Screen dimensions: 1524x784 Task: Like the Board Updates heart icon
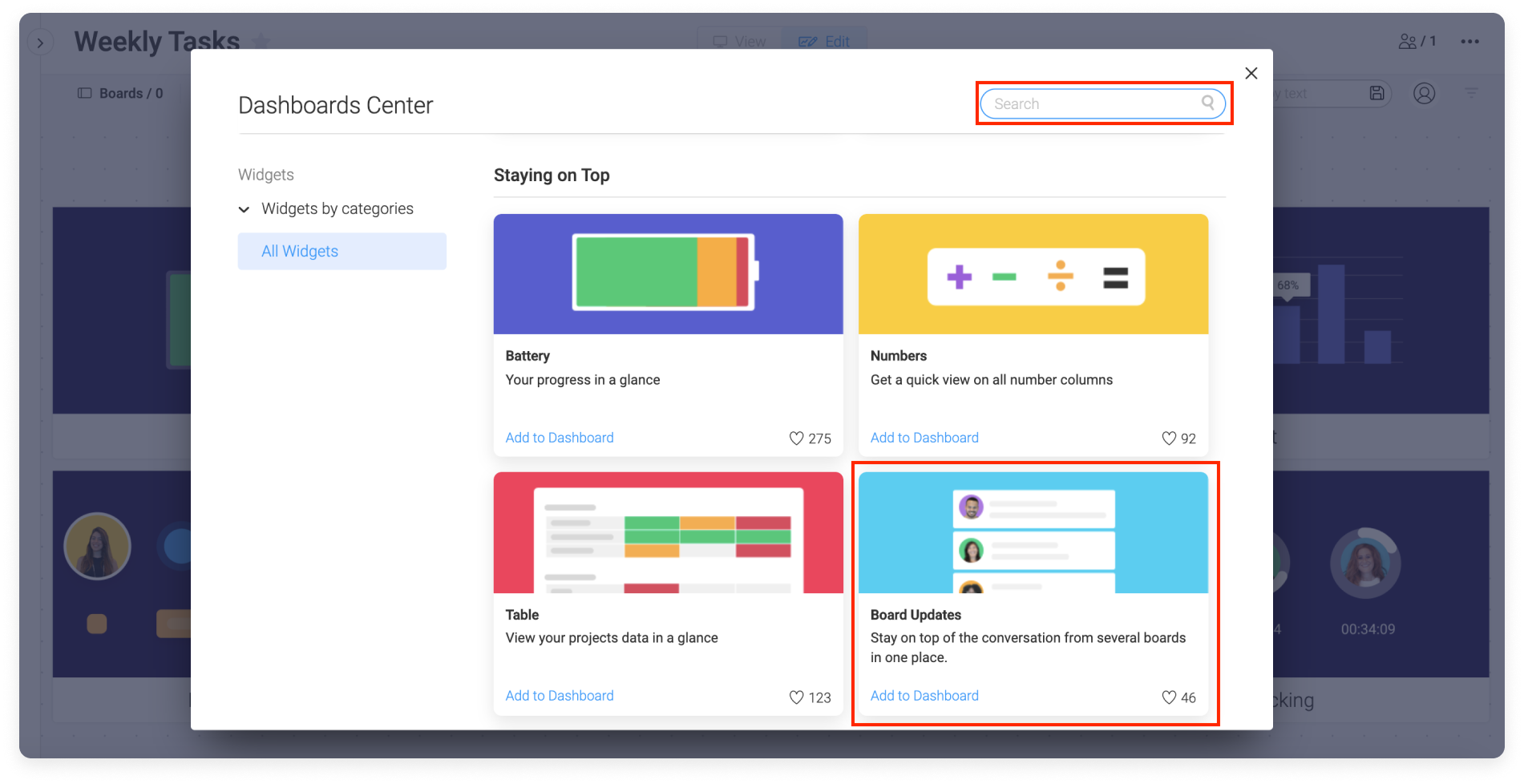click(1169, 697)
